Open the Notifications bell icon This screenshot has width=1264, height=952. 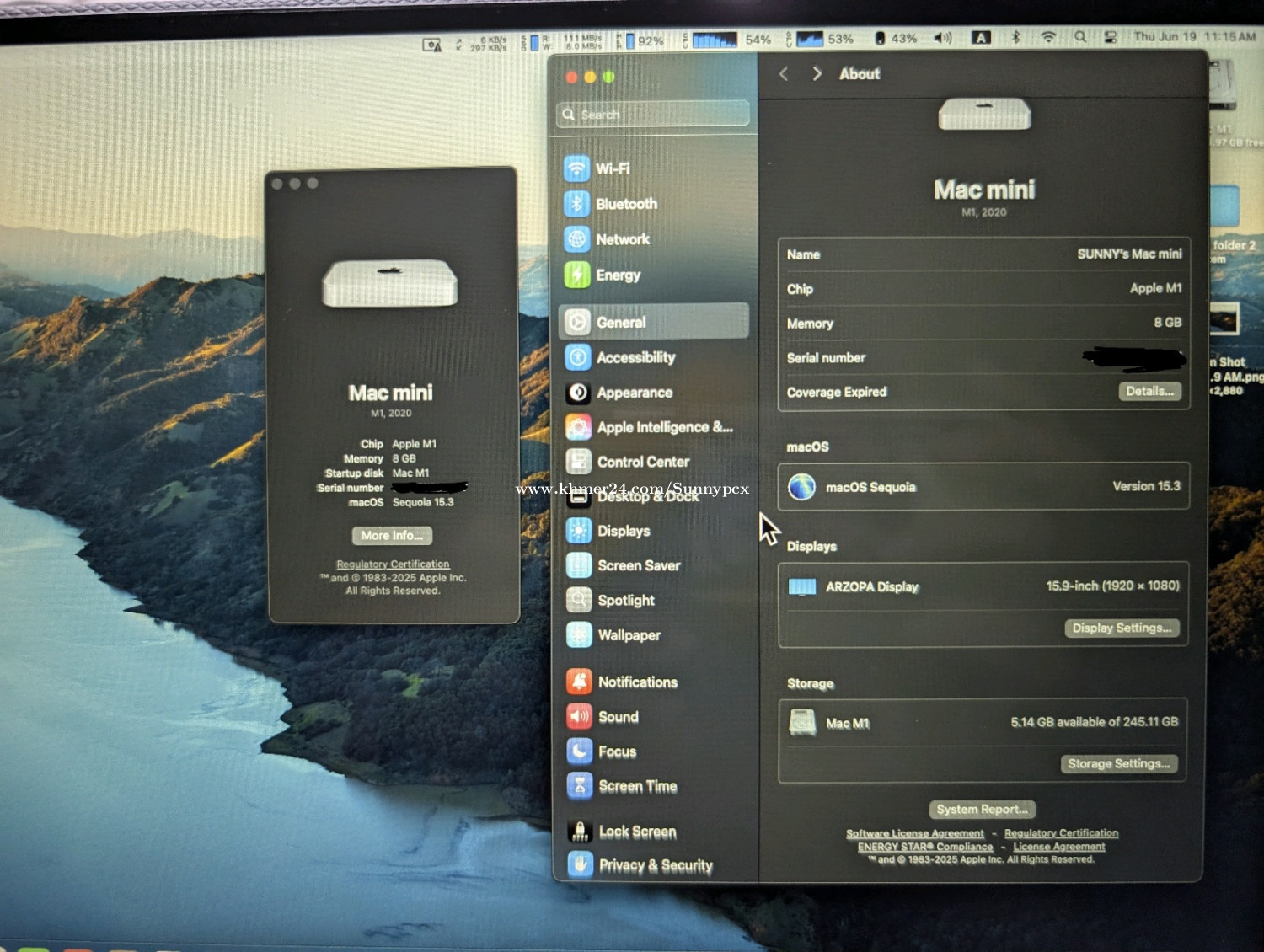pos(579,682)
